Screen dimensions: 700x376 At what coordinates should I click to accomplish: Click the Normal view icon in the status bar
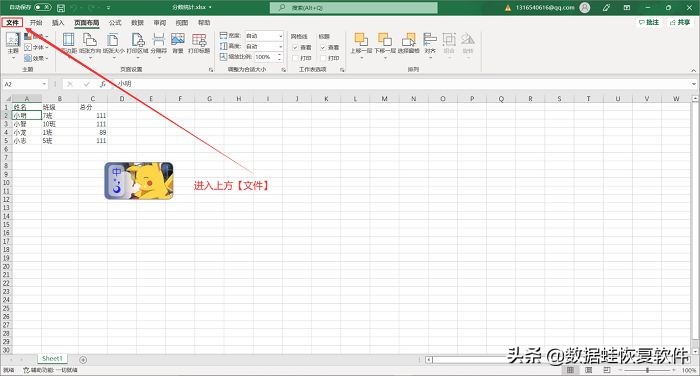pos(570,370)
